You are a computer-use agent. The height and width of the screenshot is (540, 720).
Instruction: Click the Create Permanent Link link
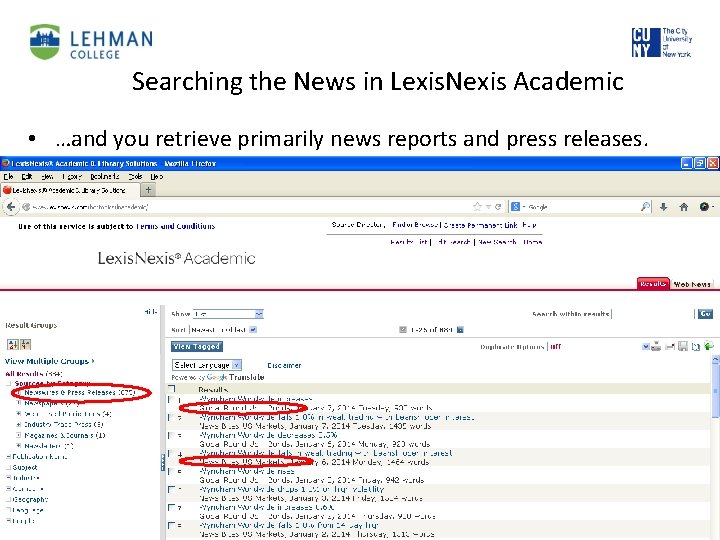tap(480, 225)
